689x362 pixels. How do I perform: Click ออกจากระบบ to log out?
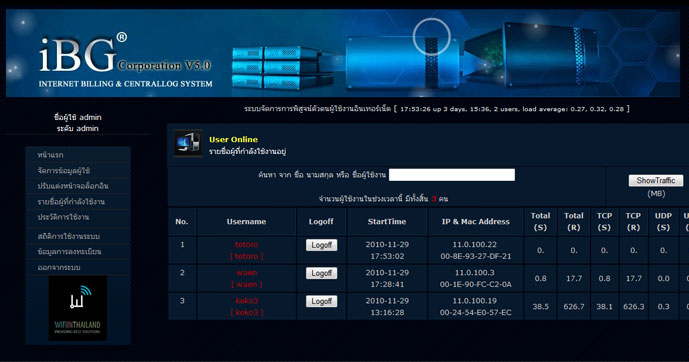coord(59,268)
